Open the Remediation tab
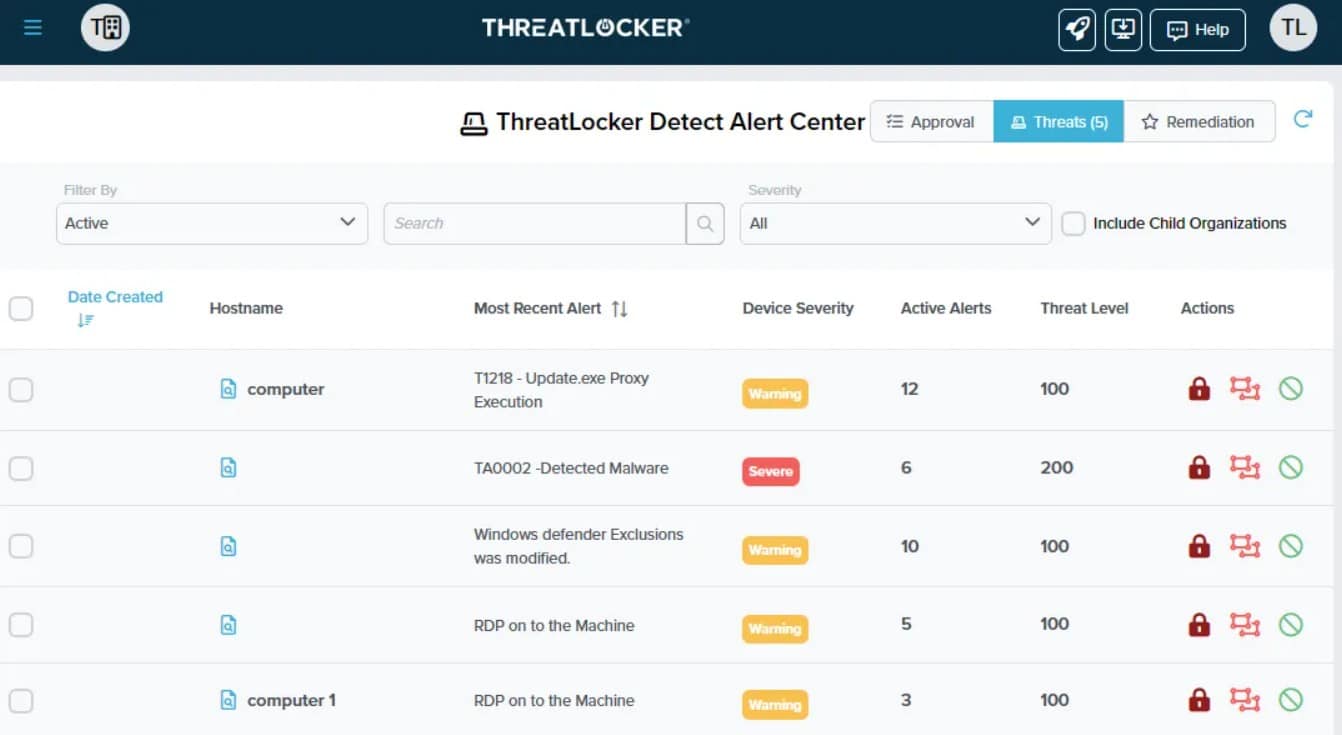The image size is (1342, 735). pyautogui.click(x=1199, y=121)
